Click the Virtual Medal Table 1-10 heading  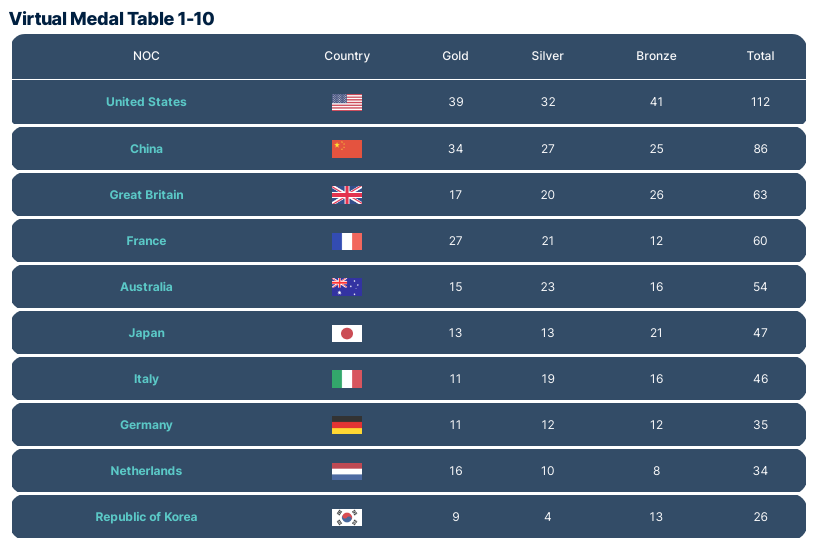[x=111, y=18]
